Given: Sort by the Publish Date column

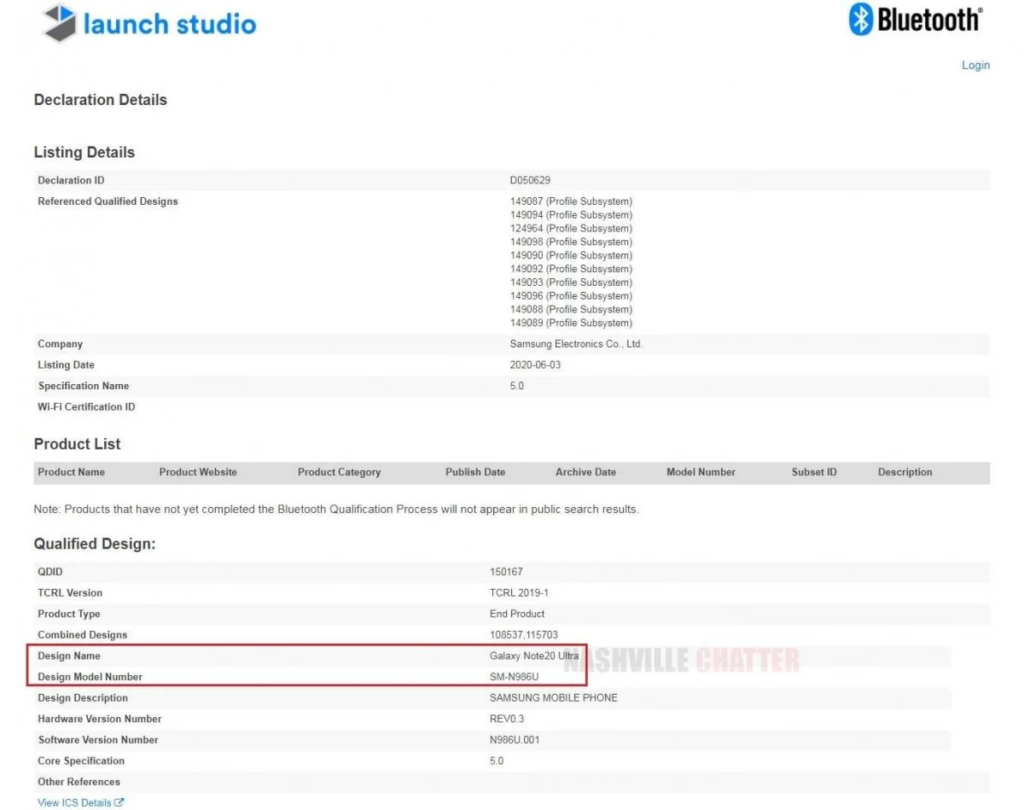Looking at the screenshot, I should [x=473, y=471].
